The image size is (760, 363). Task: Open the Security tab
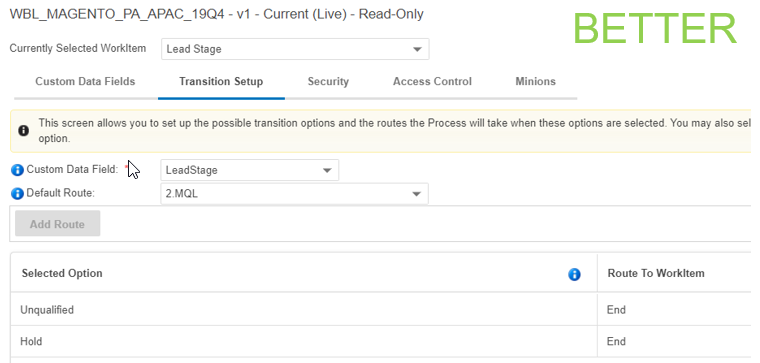(x=328, y=81)
